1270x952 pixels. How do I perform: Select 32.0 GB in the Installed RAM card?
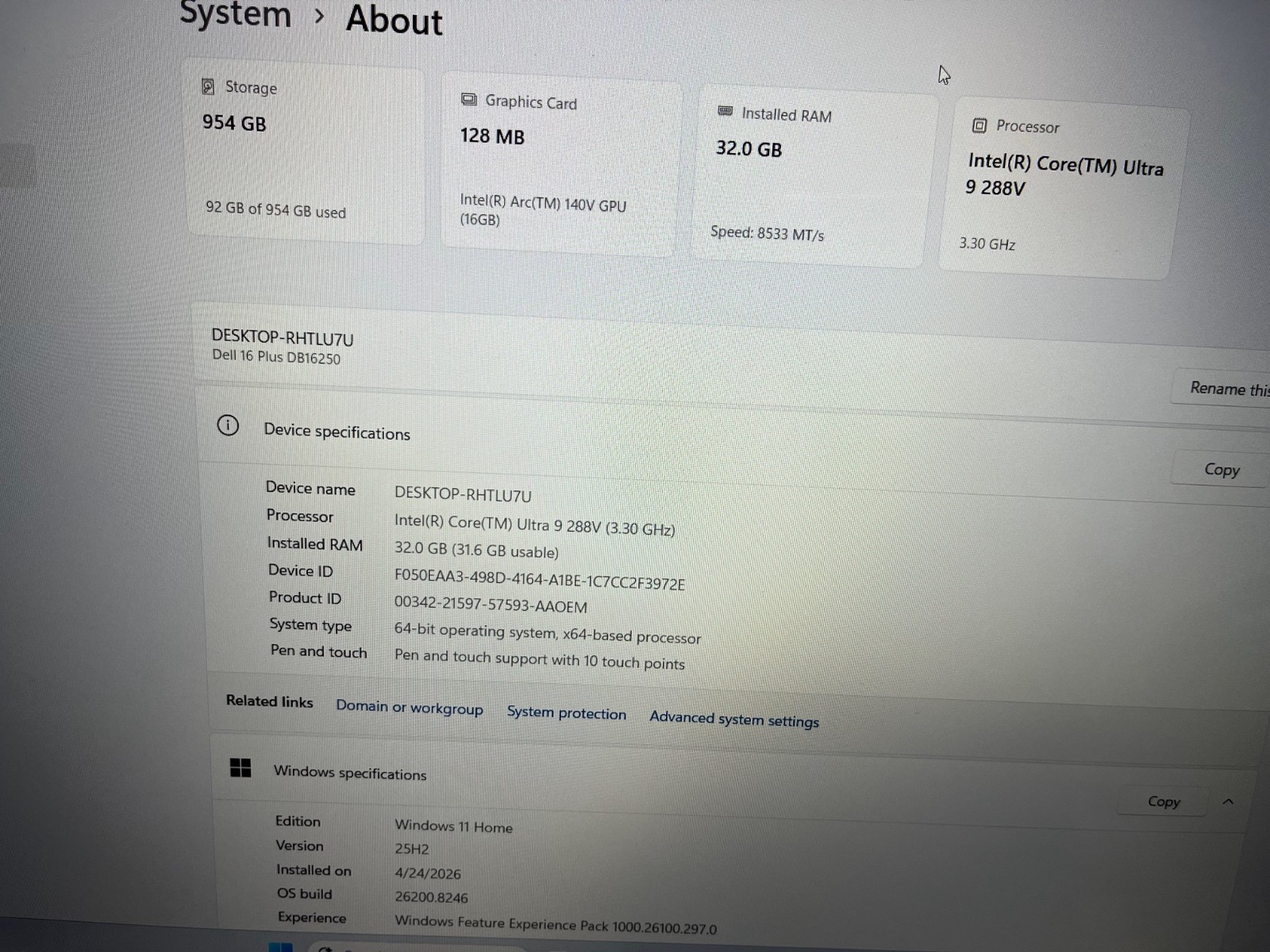pyautogui.click(x=749, y=149)
